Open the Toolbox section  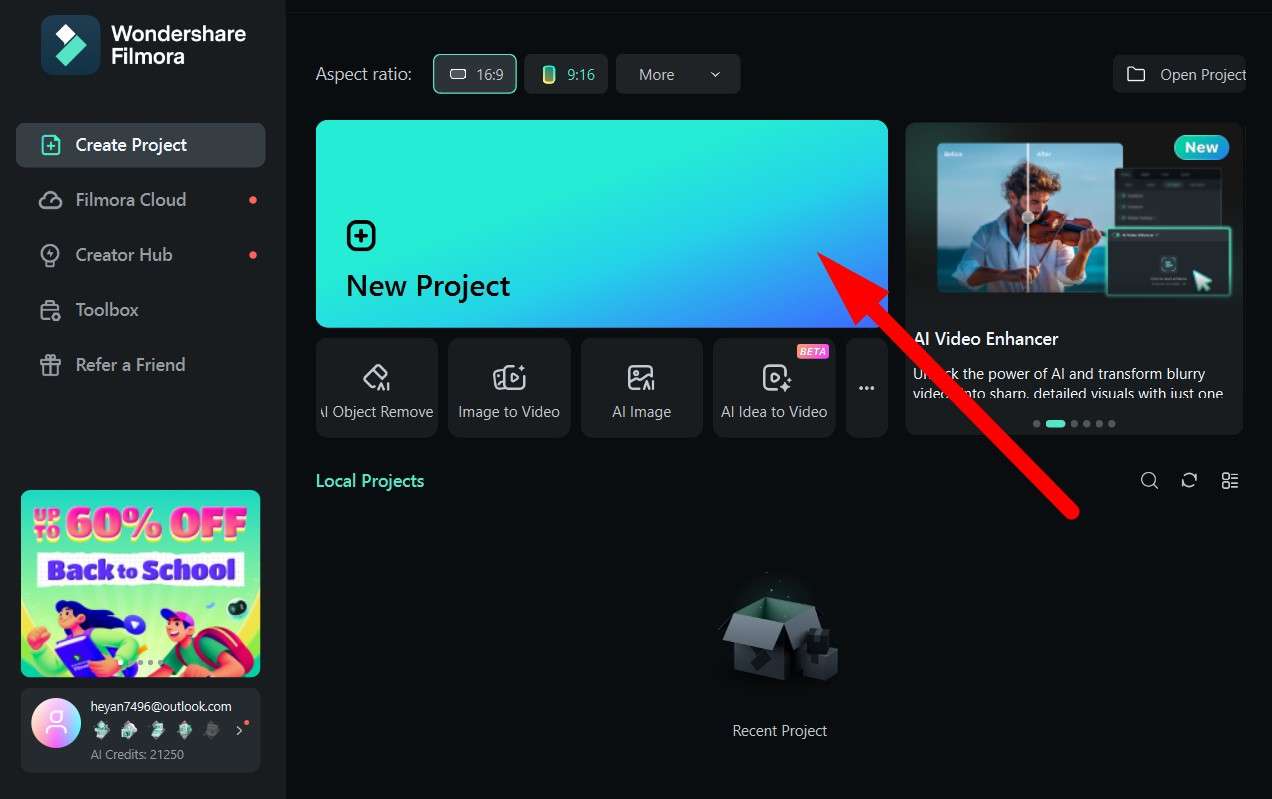pyautogui.click(x=140, y=310)
